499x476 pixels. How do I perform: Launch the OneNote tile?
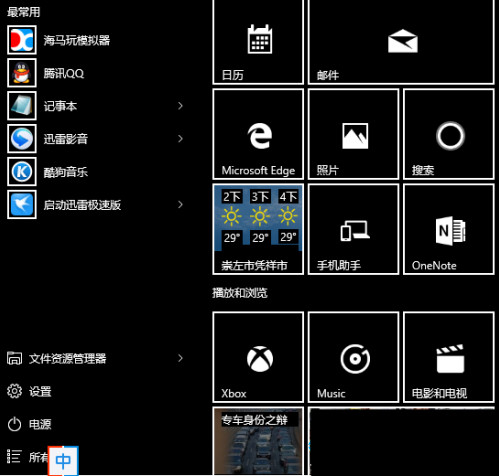[449, 229]
